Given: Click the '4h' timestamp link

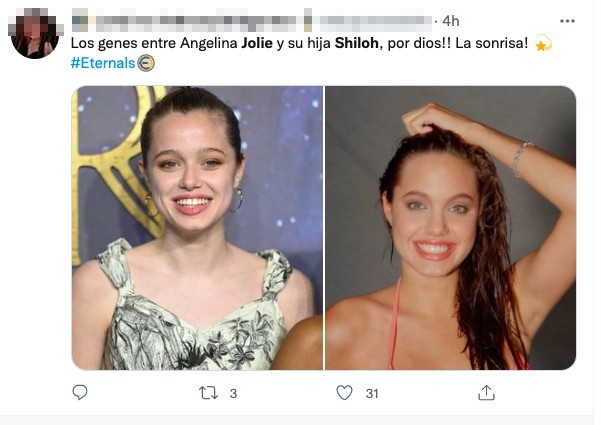Looking at the screenshot, I should pyautogui.click(x=451, y=20).
